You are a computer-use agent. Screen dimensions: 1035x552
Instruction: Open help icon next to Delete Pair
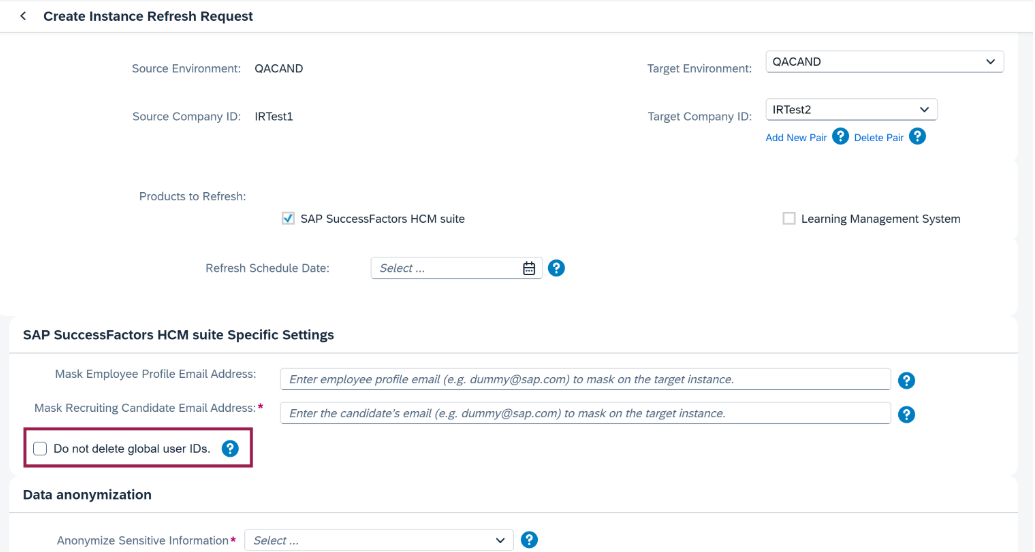[918, 137]
